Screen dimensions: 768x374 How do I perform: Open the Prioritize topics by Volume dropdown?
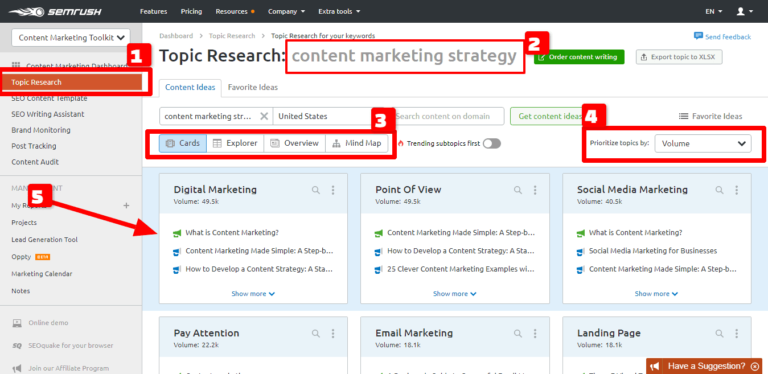pos(702,143)
